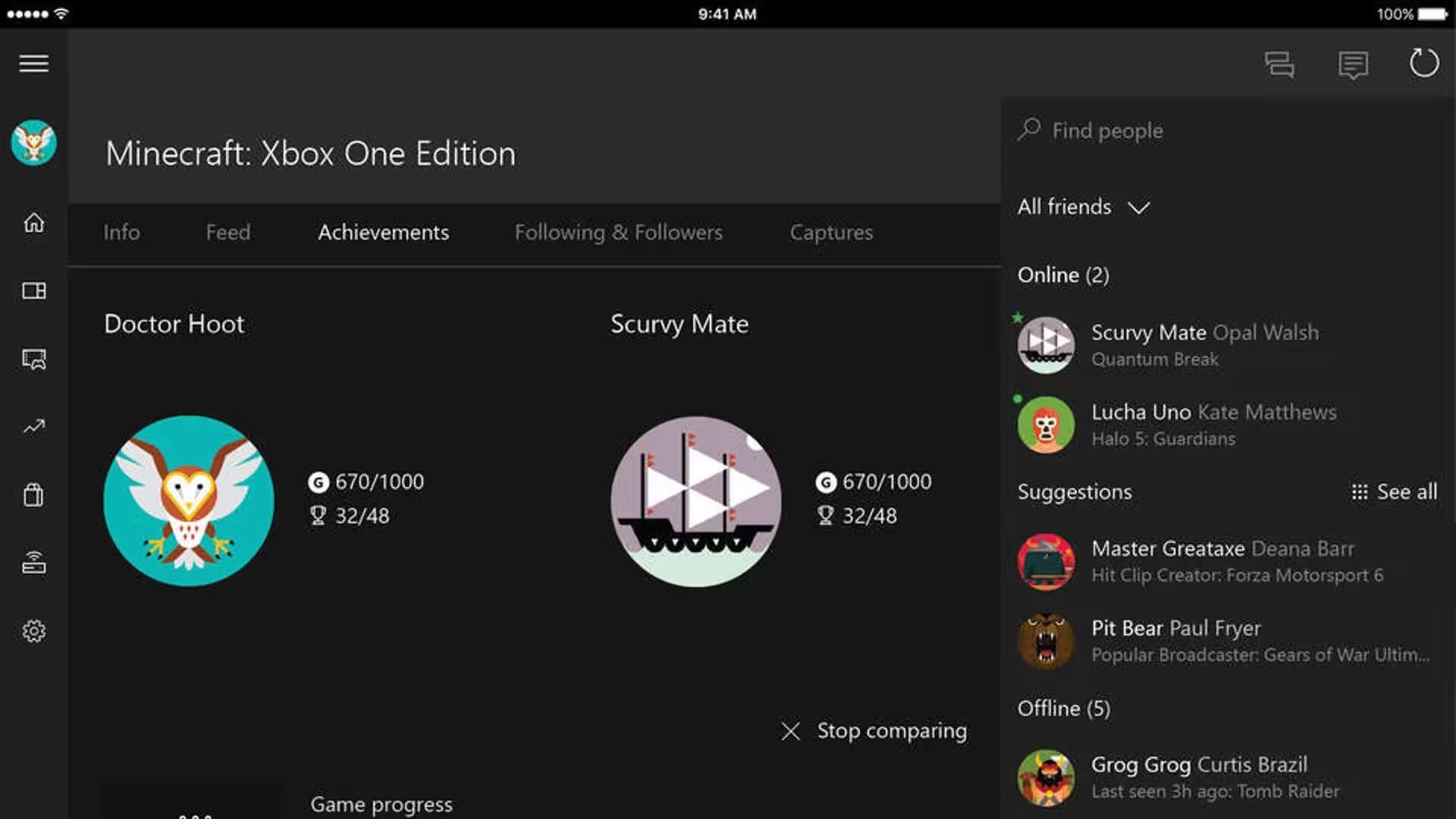The image size is (1456, 819).
Task: Click the 9:41 AM clock in status bar
Action: 727,14
